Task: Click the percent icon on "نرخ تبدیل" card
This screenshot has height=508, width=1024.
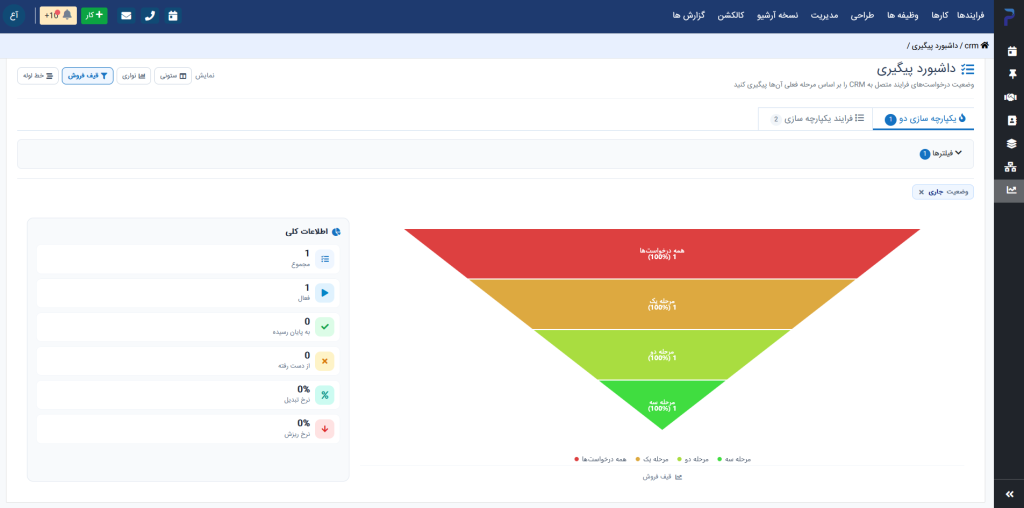Action: 325,395
